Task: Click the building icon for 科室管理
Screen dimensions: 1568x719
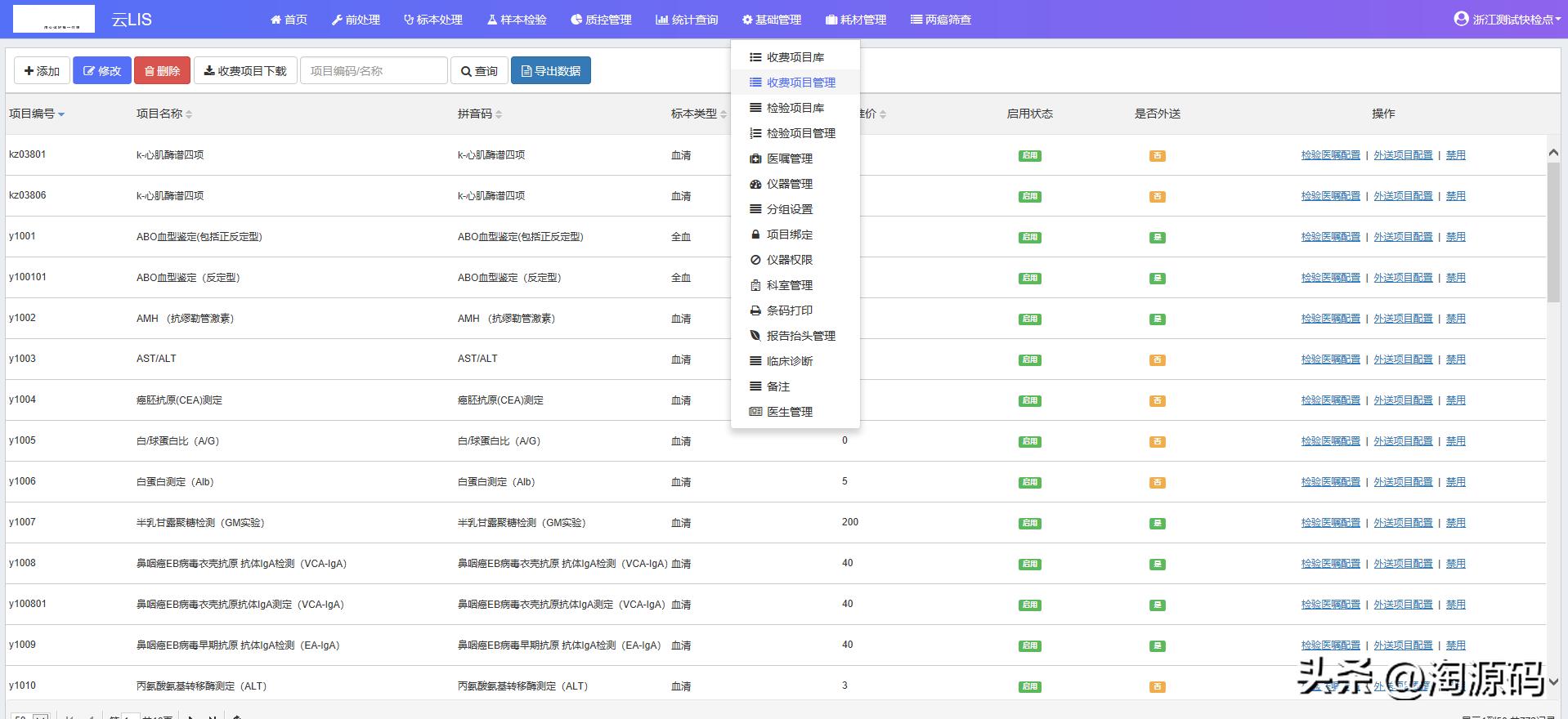Action: tap(755, 285)
